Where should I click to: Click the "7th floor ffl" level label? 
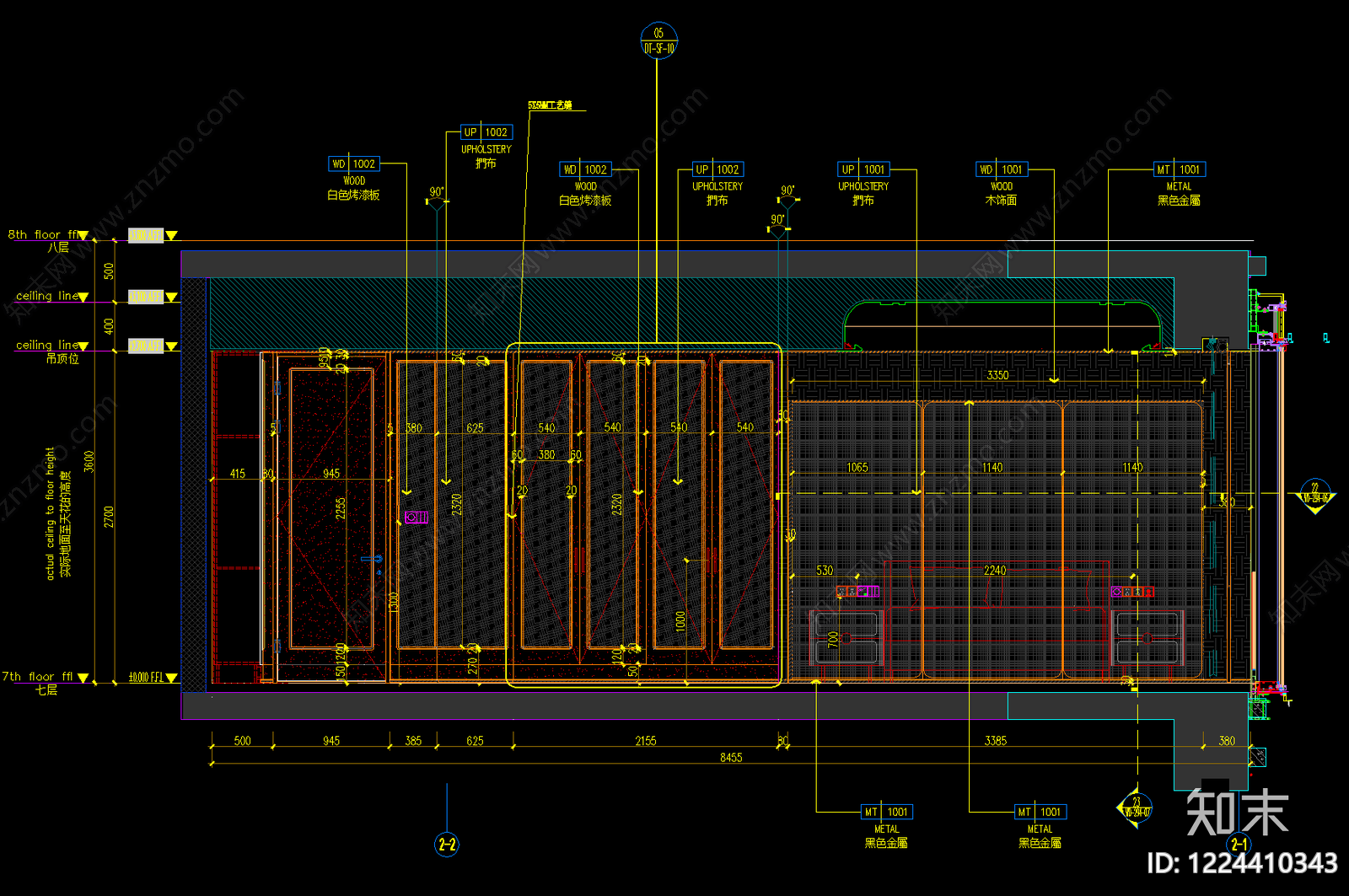pos(38,676)
